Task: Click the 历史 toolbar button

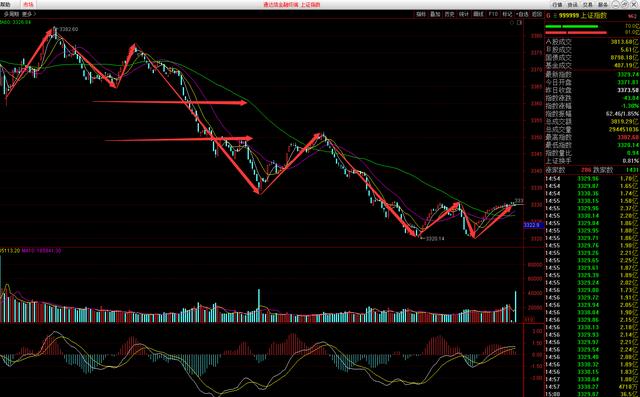Action: click(449, 14)
